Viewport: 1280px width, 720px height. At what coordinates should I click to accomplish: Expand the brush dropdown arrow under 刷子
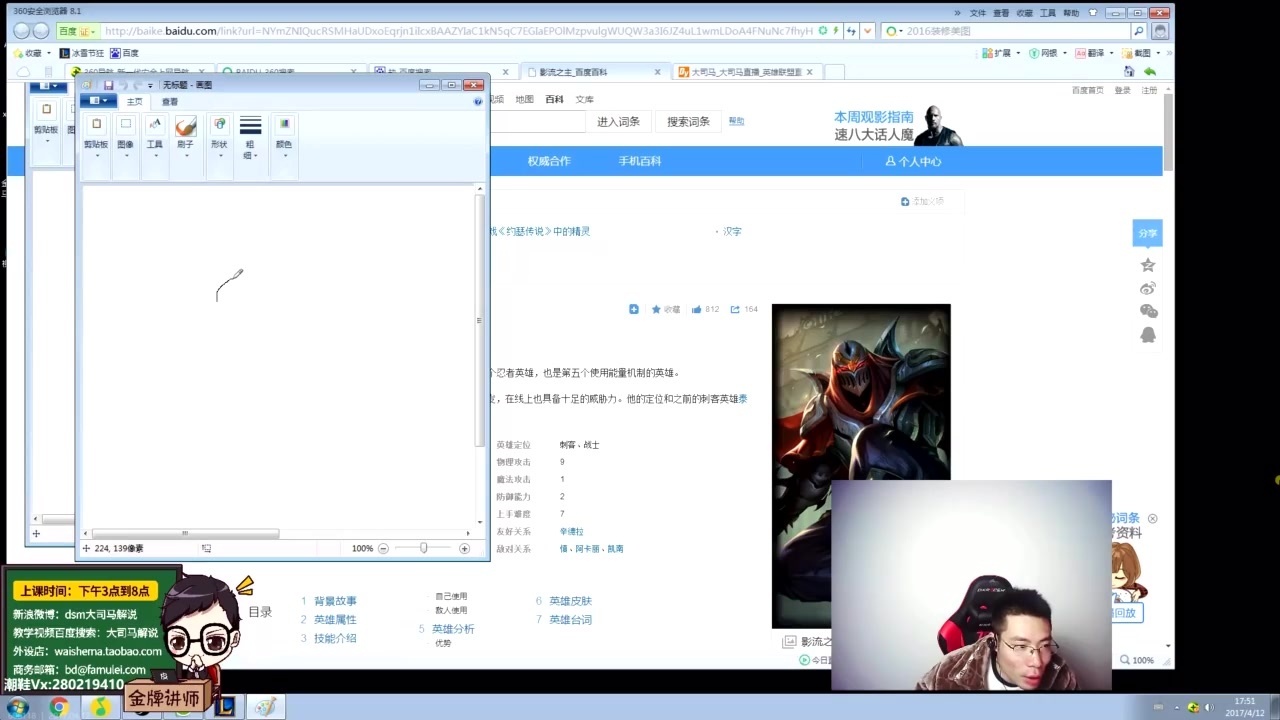pyautogui.click(x=185, y=155)
